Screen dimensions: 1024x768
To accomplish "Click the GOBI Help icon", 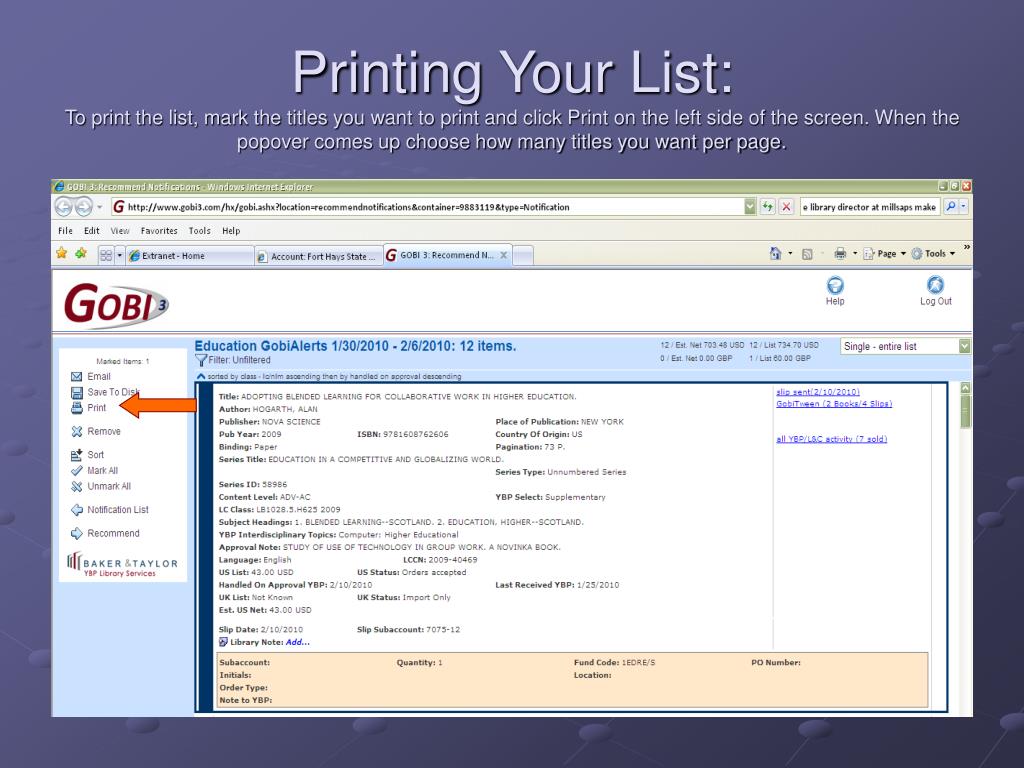I will coord(835,285).
